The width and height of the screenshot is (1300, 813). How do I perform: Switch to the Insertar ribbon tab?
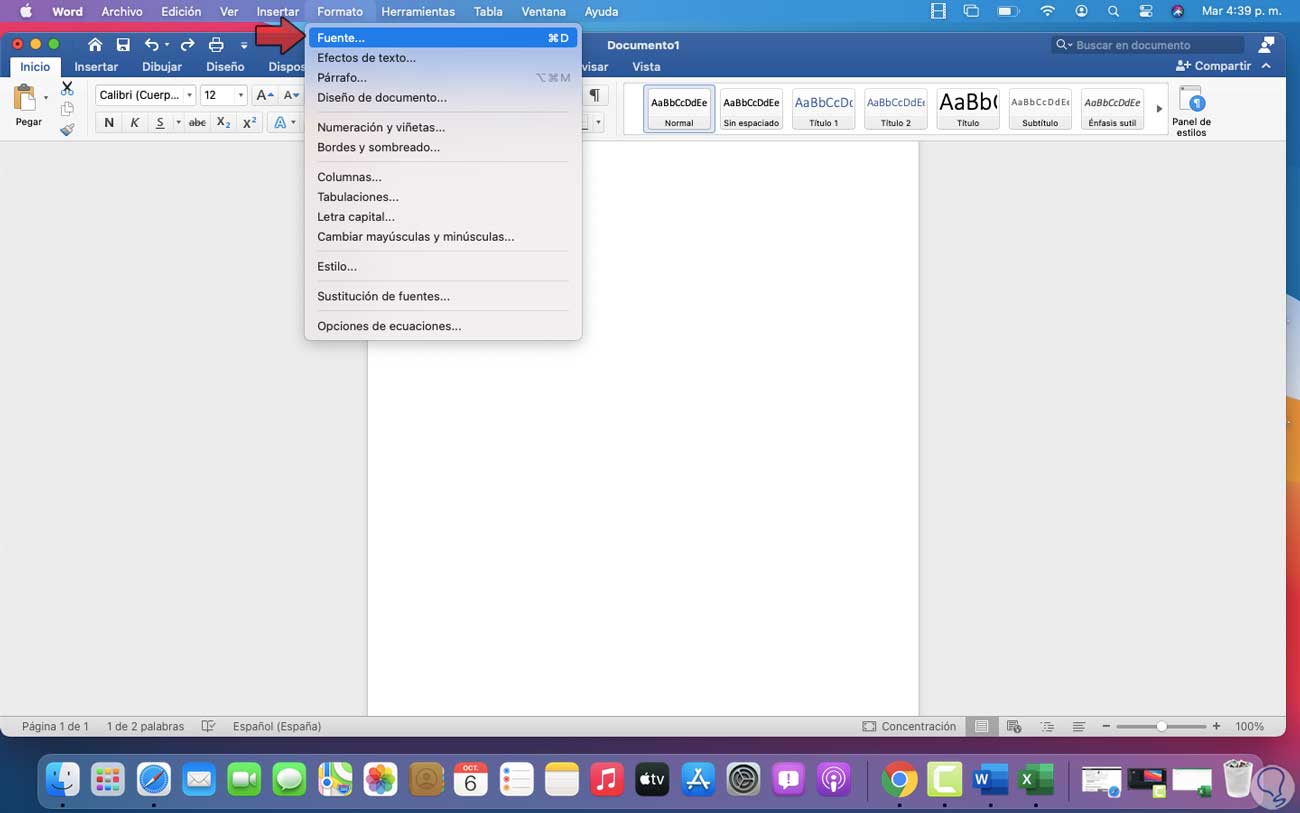[97, 66]
